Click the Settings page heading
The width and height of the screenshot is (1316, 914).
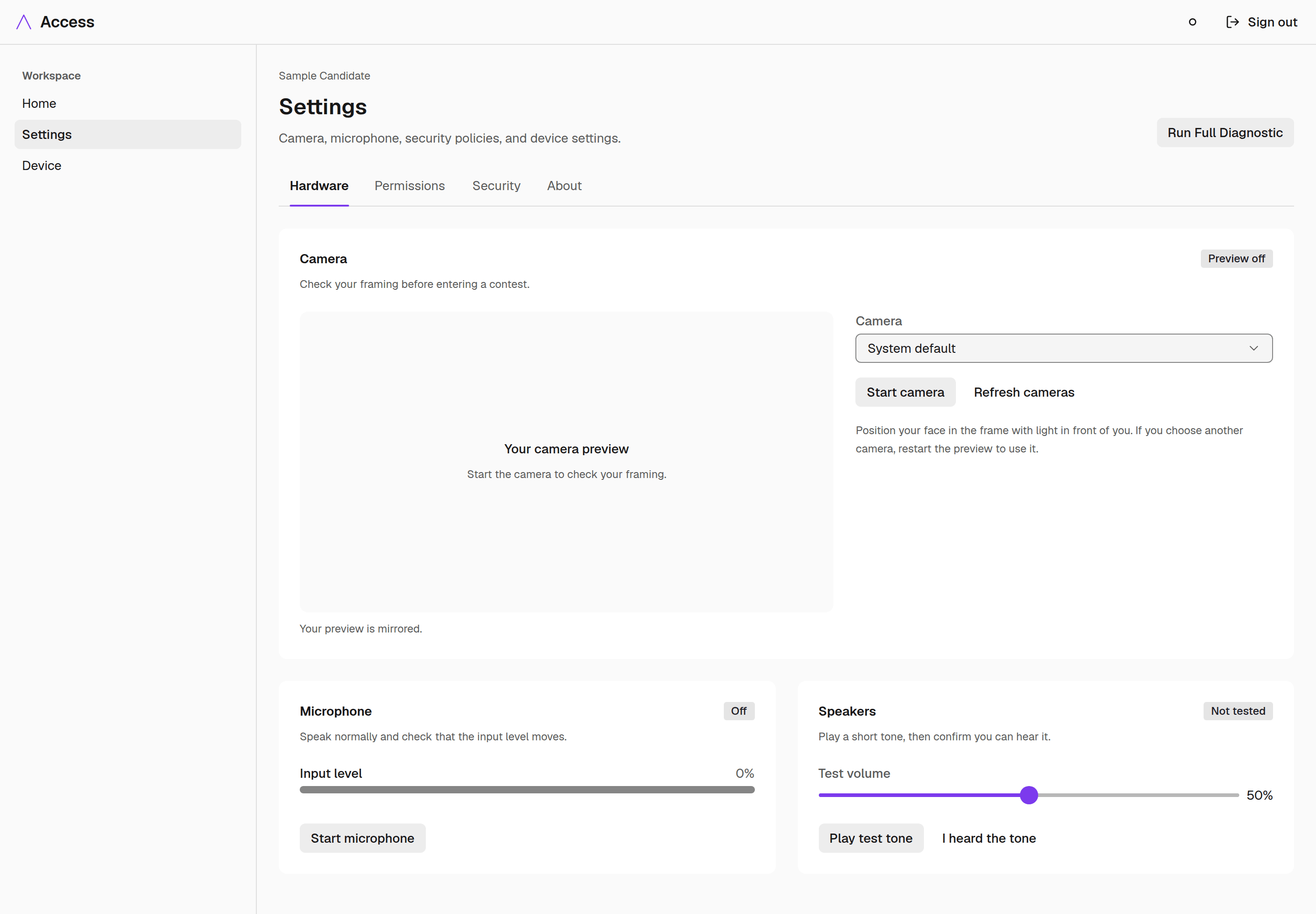(x=323, y=106)
